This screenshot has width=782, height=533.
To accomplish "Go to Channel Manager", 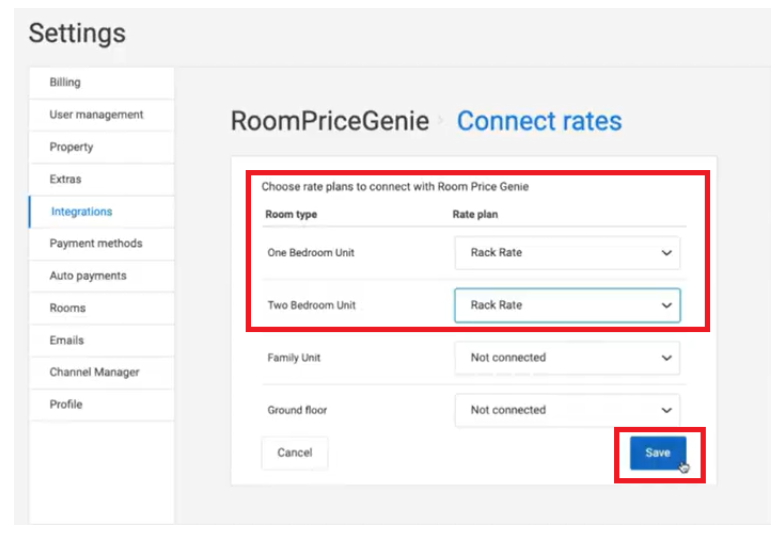I will (x=94, y=372).
